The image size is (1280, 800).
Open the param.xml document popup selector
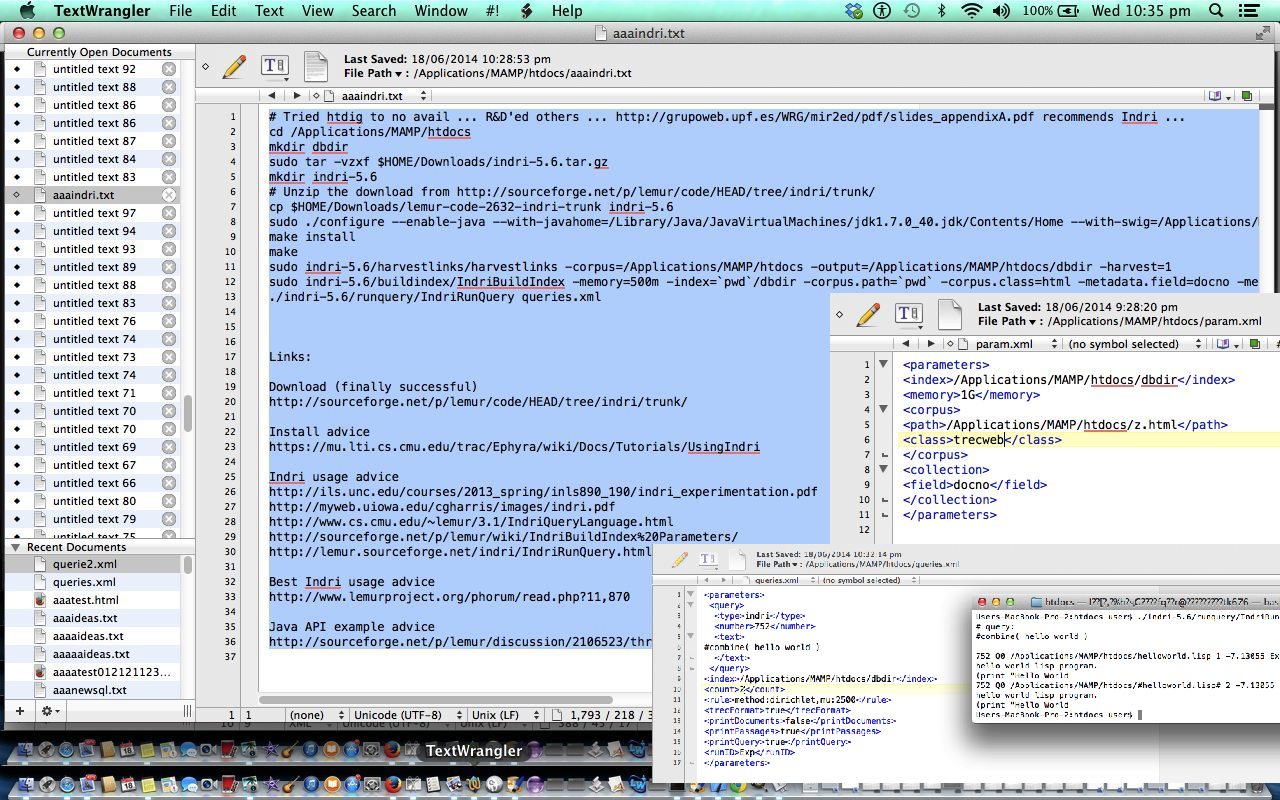tap(1005, 344)
